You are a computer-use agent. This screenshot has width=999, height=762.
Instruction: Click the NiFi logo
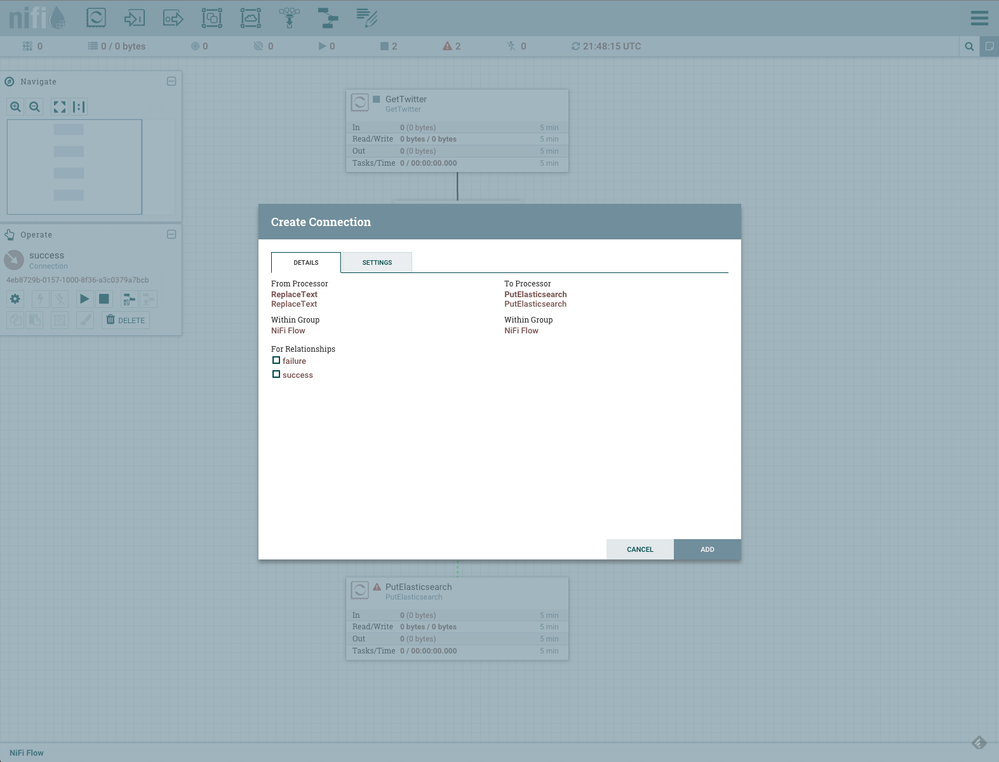[38, 17]
